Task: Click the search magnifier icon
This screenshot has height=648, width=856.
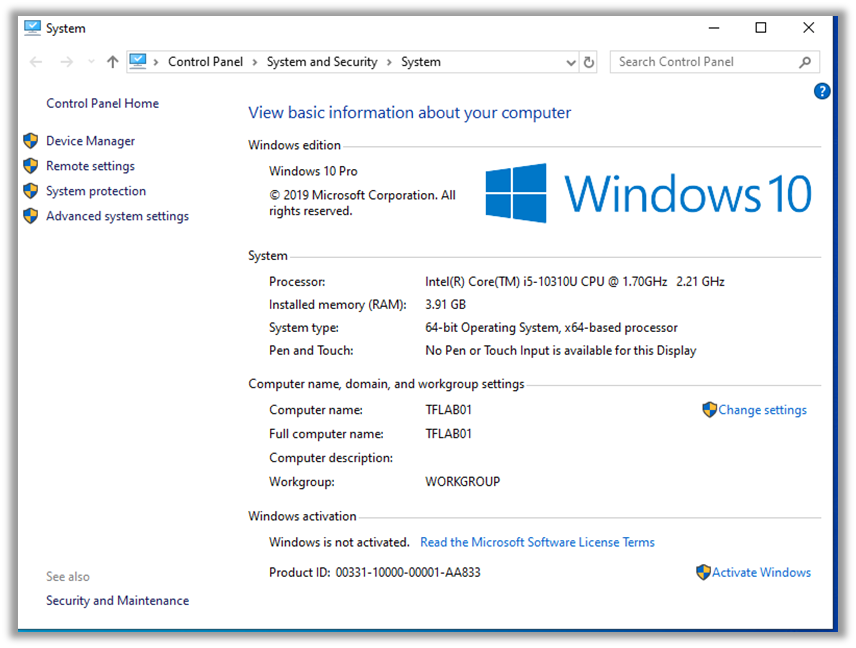Action: tap(805, 62)
